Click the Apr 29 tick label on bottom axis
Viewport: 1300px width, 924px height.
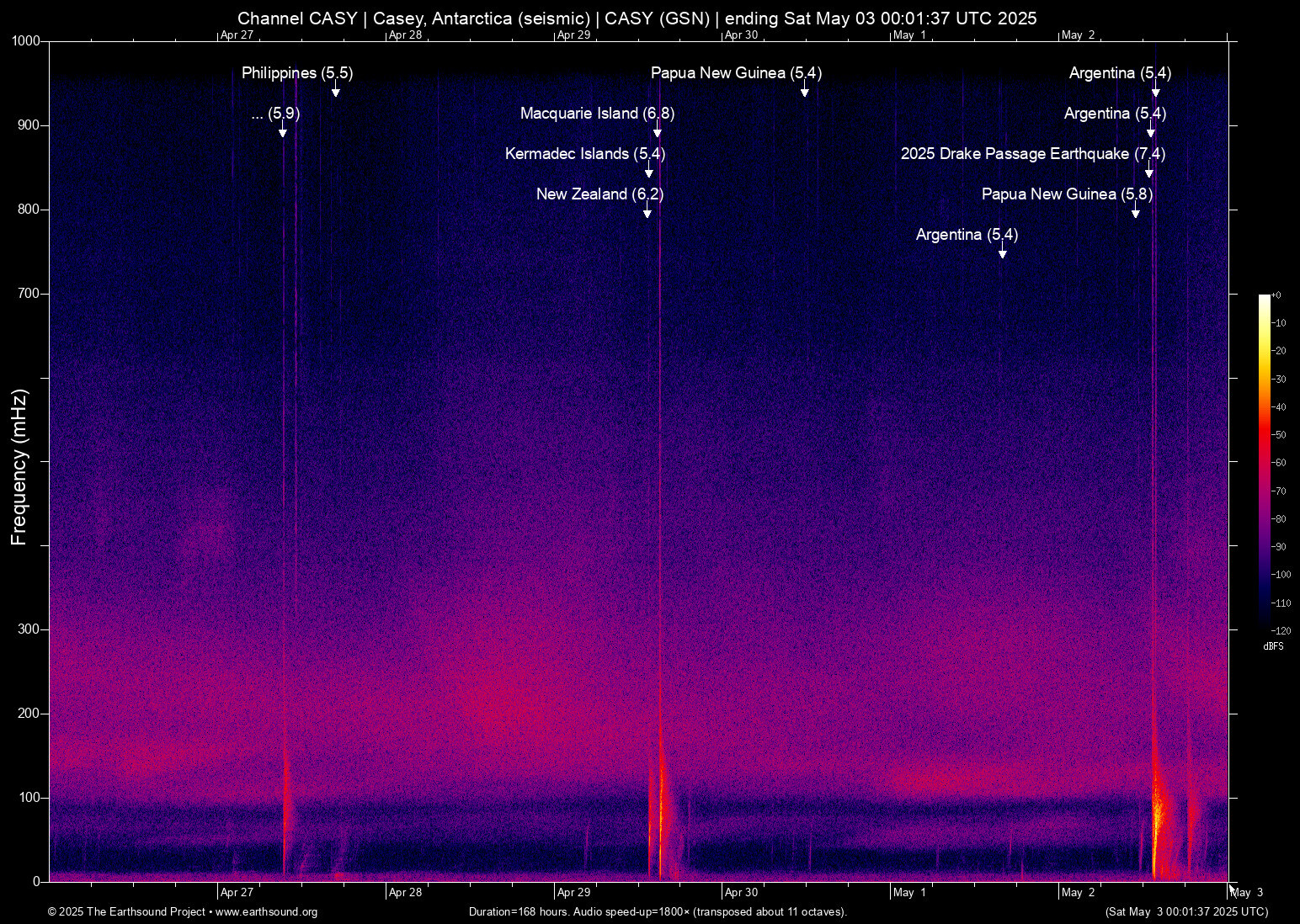[x=573, y=892]
